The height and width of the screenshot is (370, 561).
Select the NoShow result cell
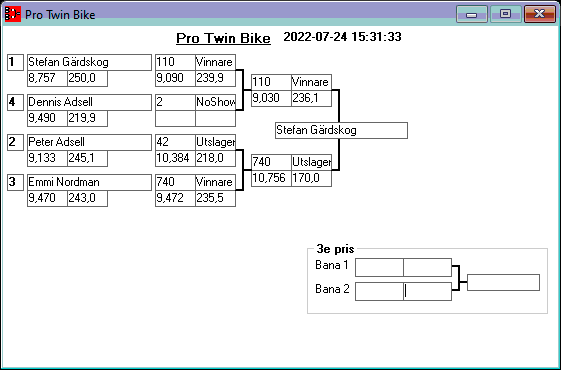click(x=215, y=102)
